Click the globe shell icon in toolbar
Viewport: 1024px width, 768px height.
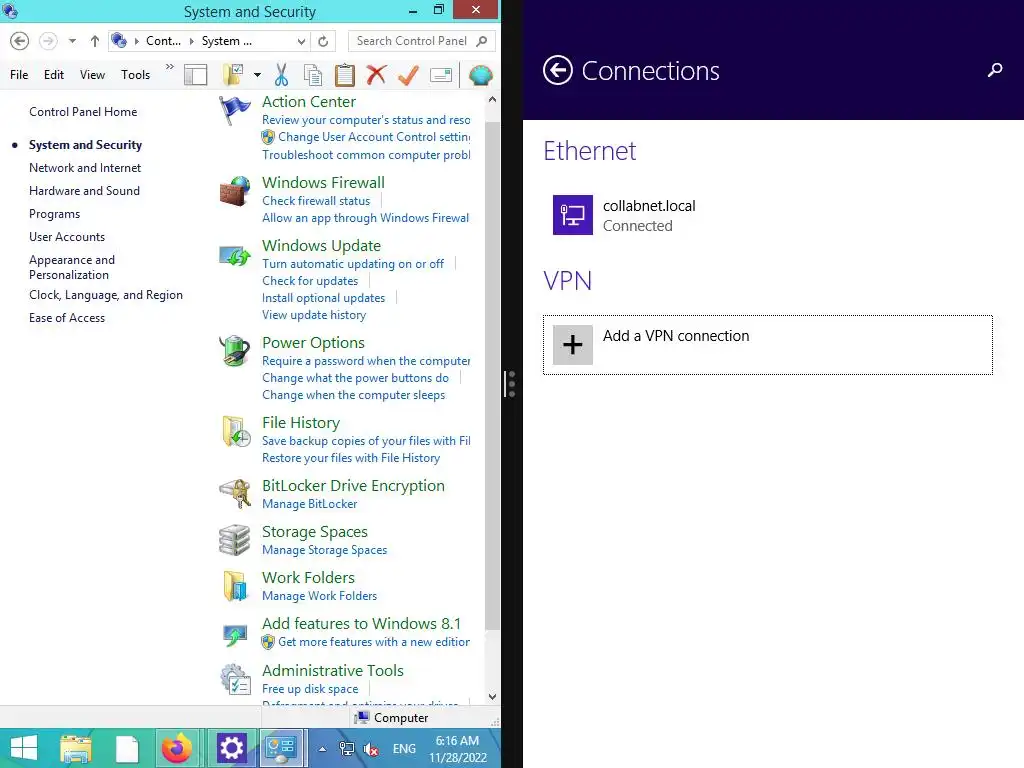[x=481, y=75]
